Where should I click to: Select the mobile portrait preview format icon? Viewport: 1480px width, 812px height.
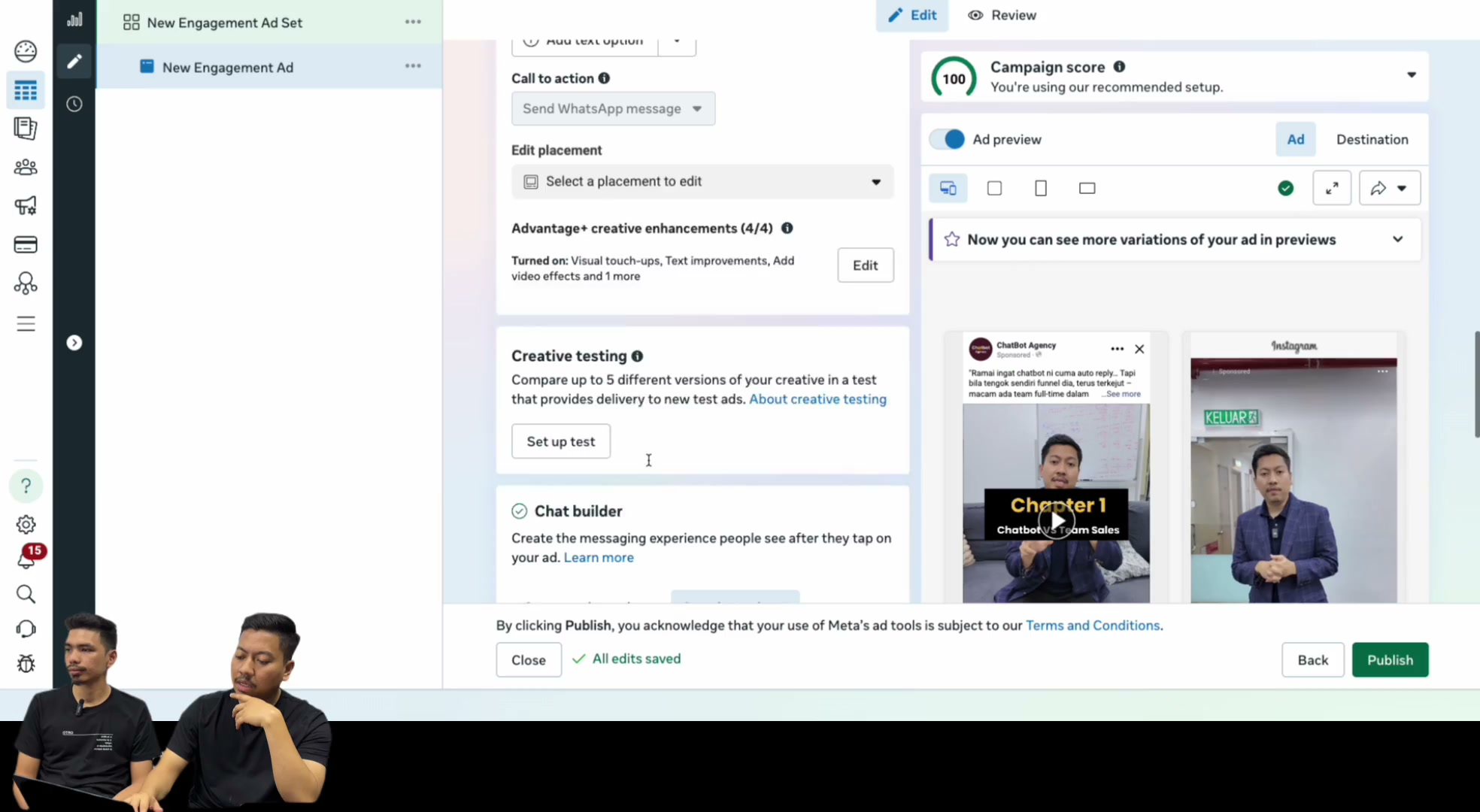point(1041,188)
